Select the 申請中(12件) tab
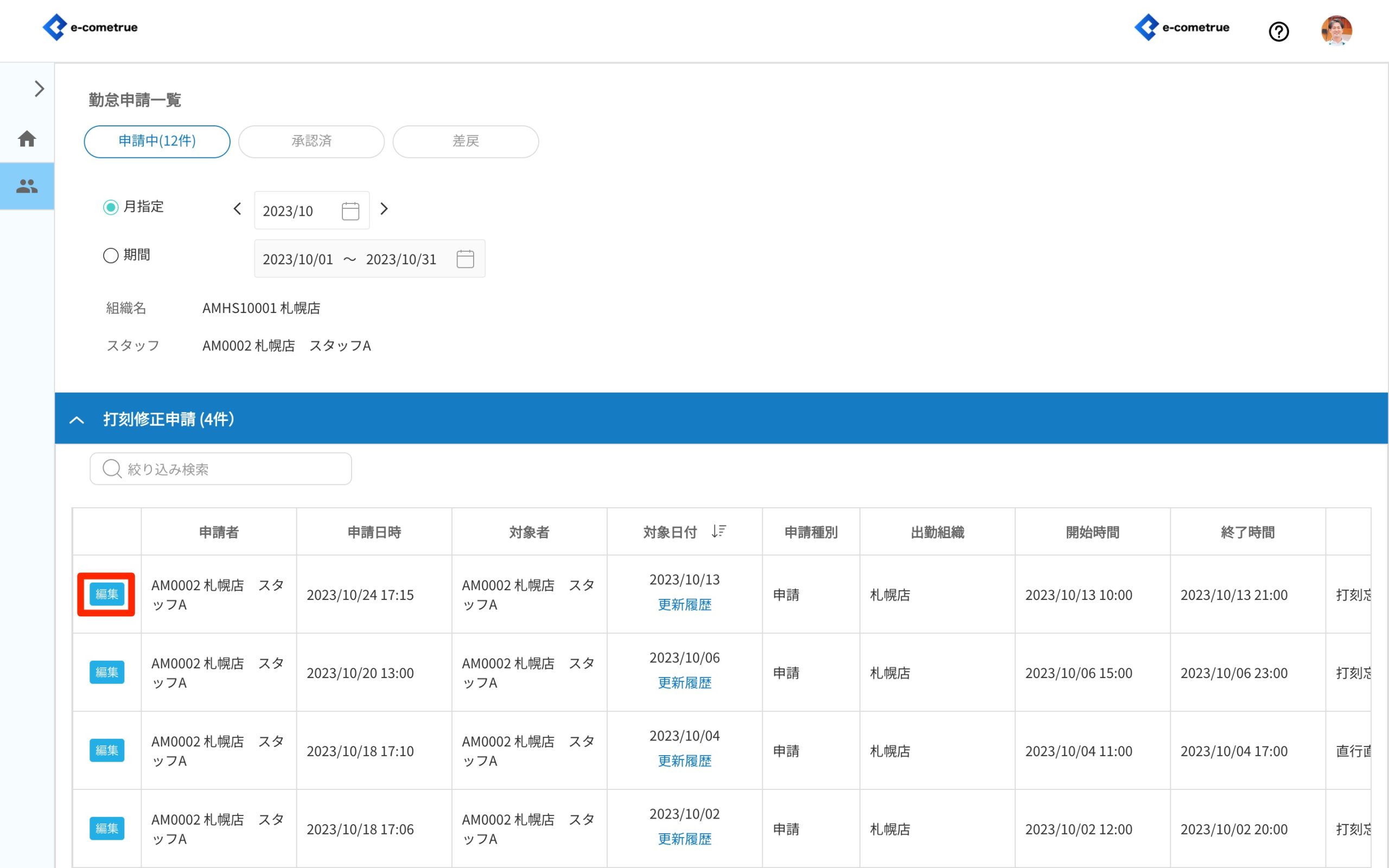Image resolution: width=1389 pixels, height=868 pixels. pos(157,141)
